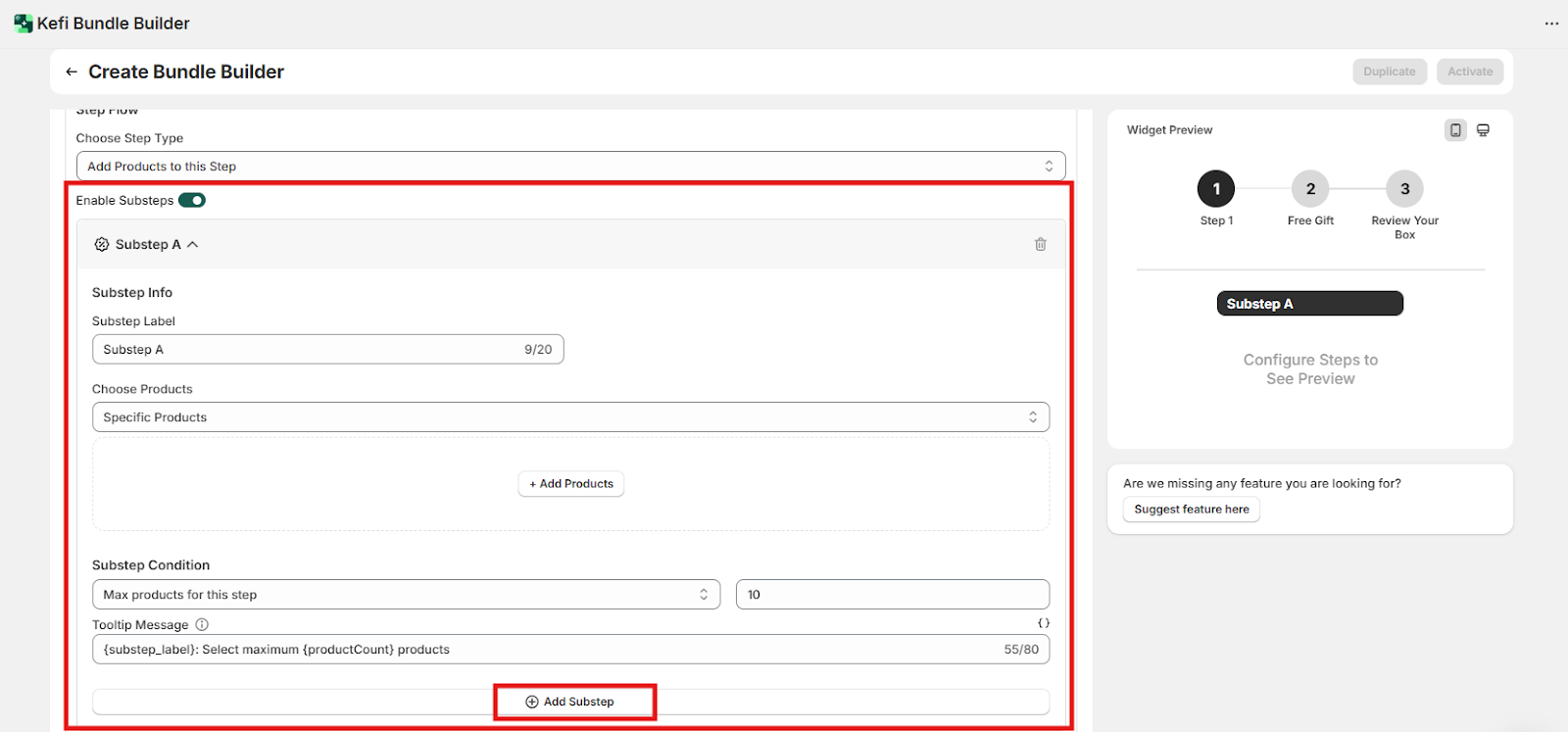Click the Tooltip Message info icon
This screenshot has height=732, width=1568.
202,624
